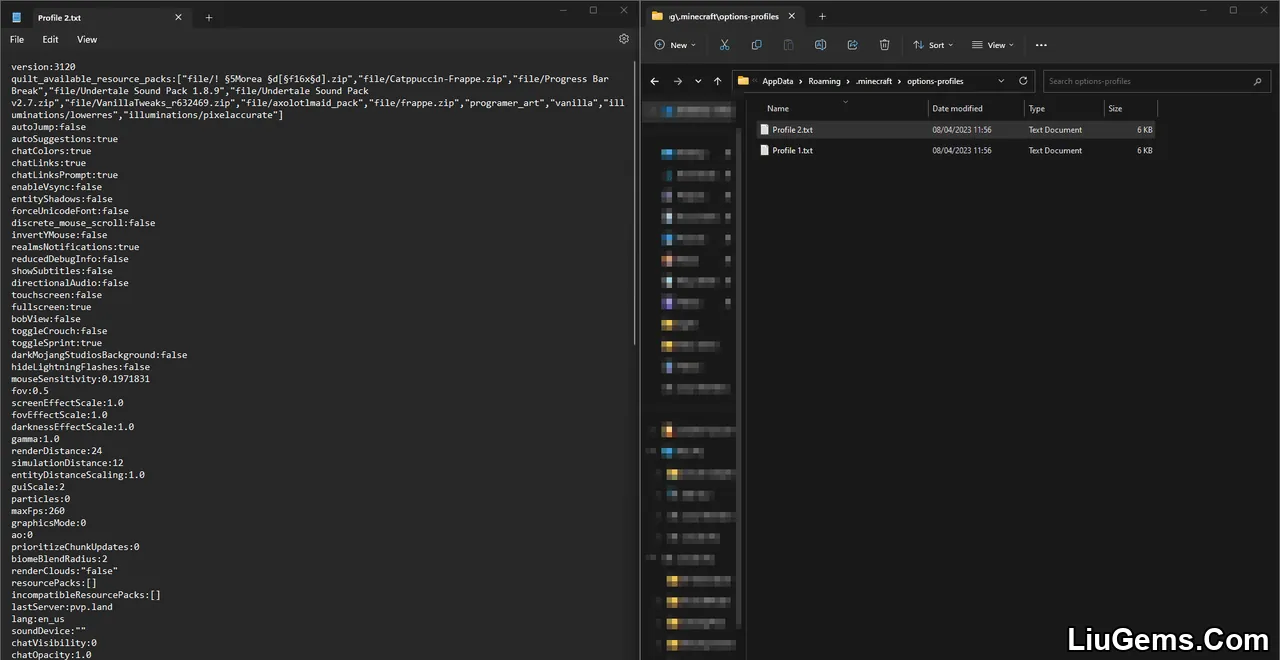
Task: Click options-profiles in the breadcrumb
Action: [934, 81]
